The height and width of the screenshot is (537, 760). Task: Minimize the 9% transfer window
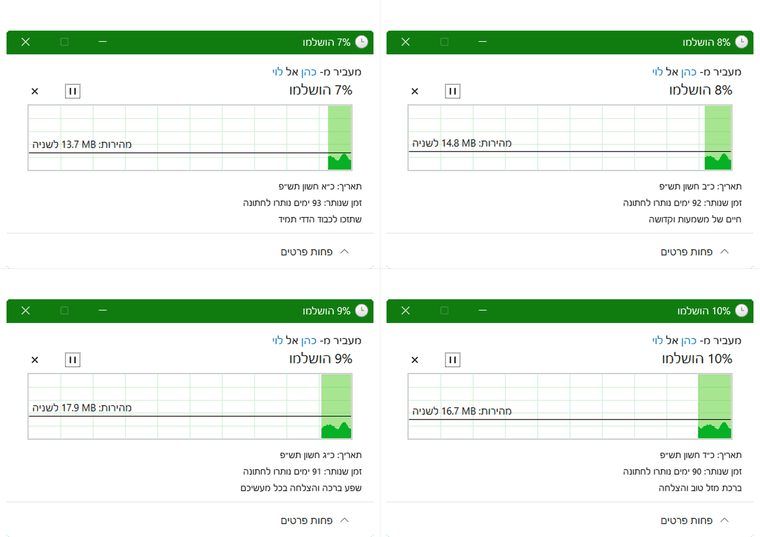[102, 310]
